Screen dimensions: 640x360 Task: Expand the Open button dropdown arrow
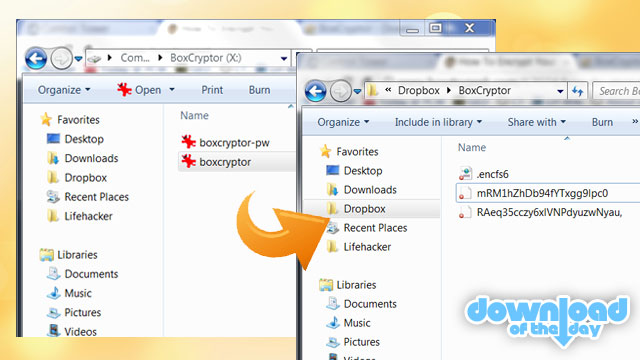[x=172, y=90]
